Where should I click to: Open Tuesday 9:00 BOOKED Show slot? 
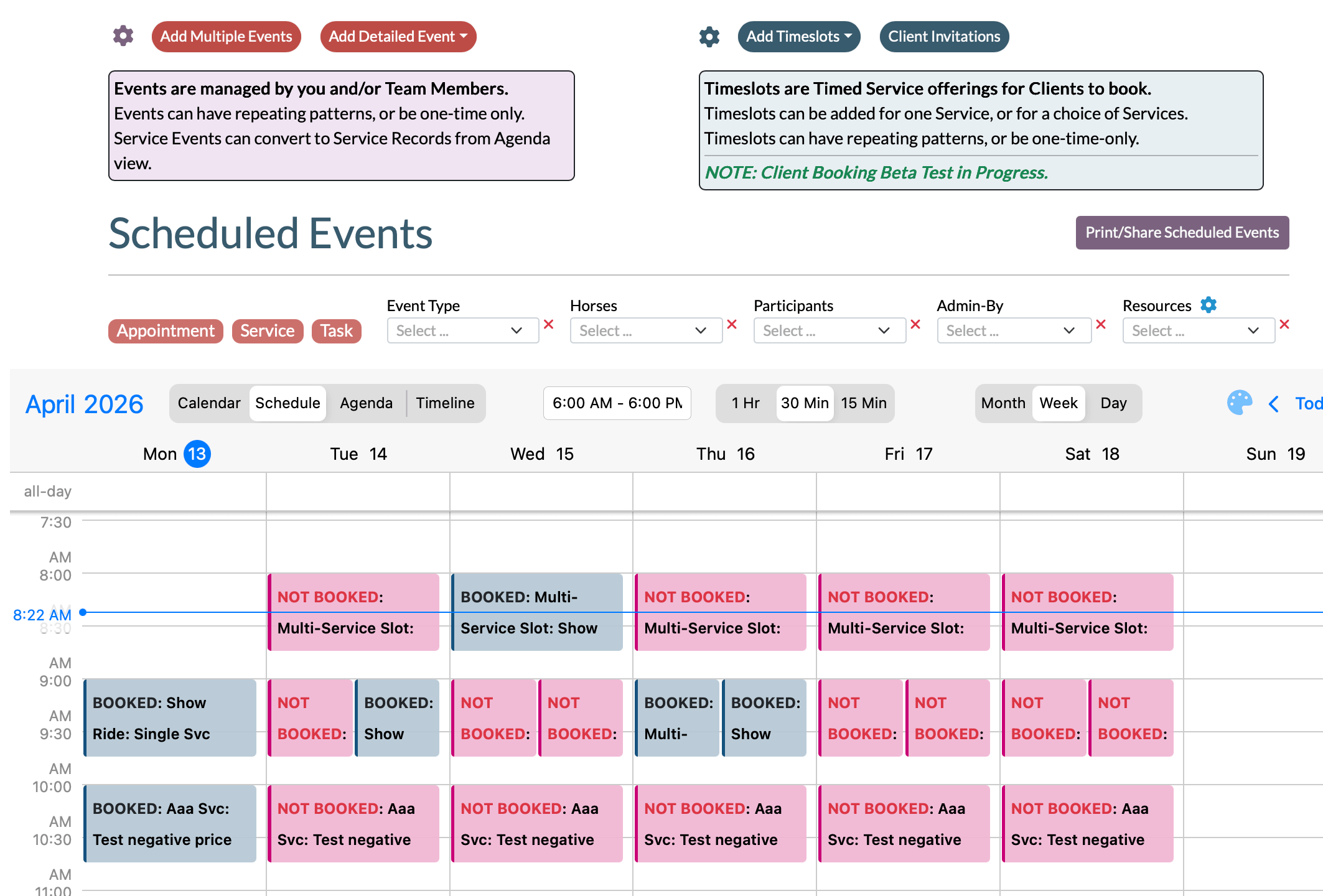397,718
